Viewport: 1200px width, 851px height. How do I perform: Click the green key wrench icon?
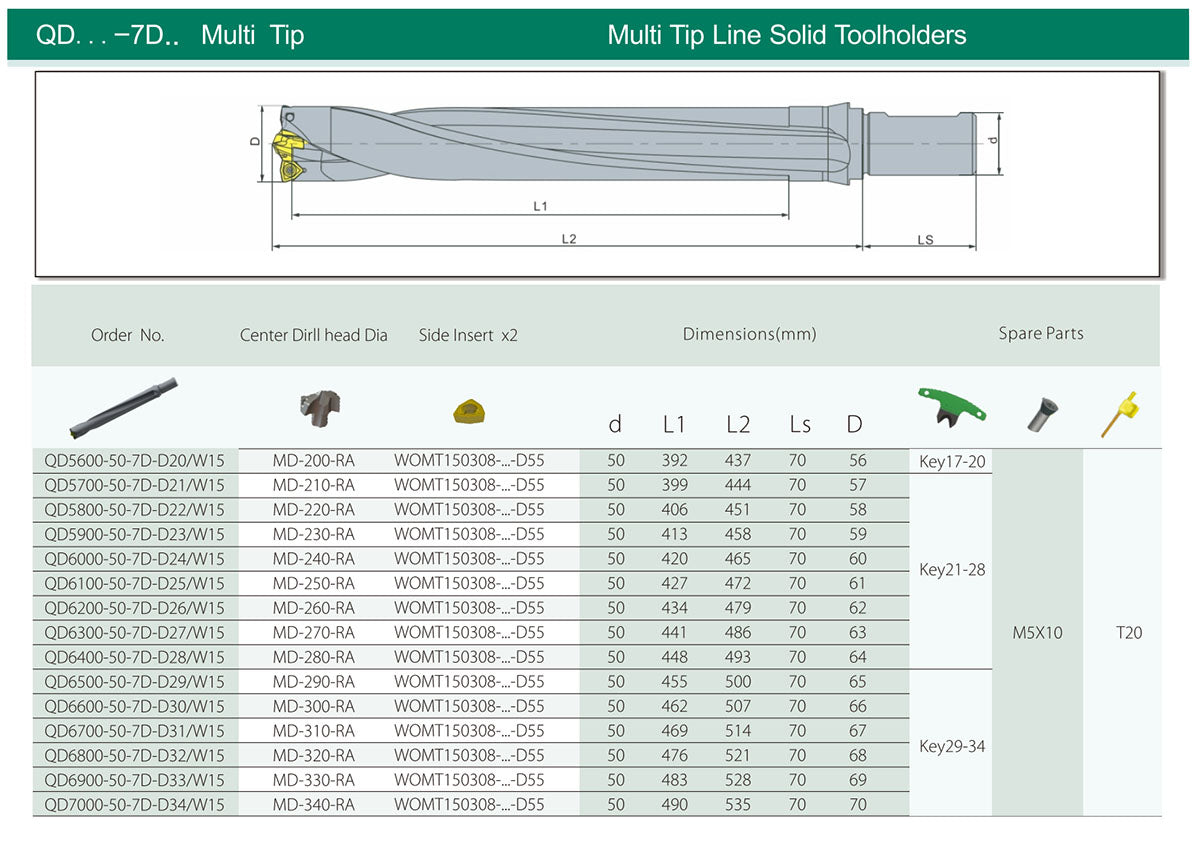pos(950,406)
